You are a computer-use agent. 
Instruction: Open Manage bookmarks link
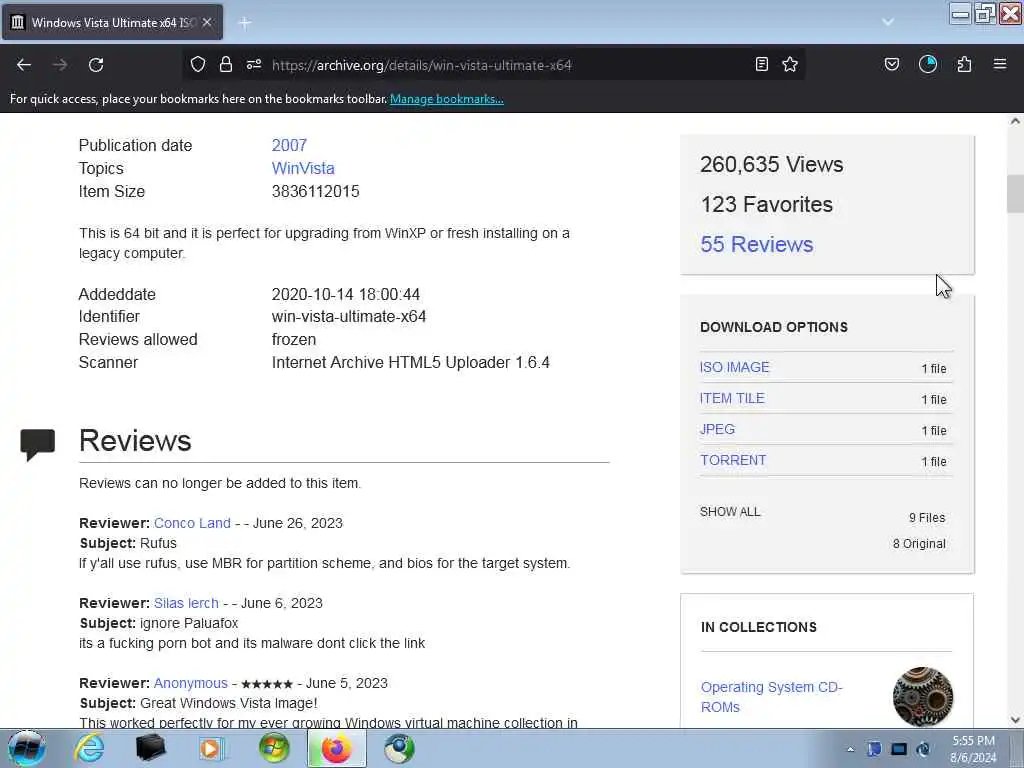pos(447,99)
